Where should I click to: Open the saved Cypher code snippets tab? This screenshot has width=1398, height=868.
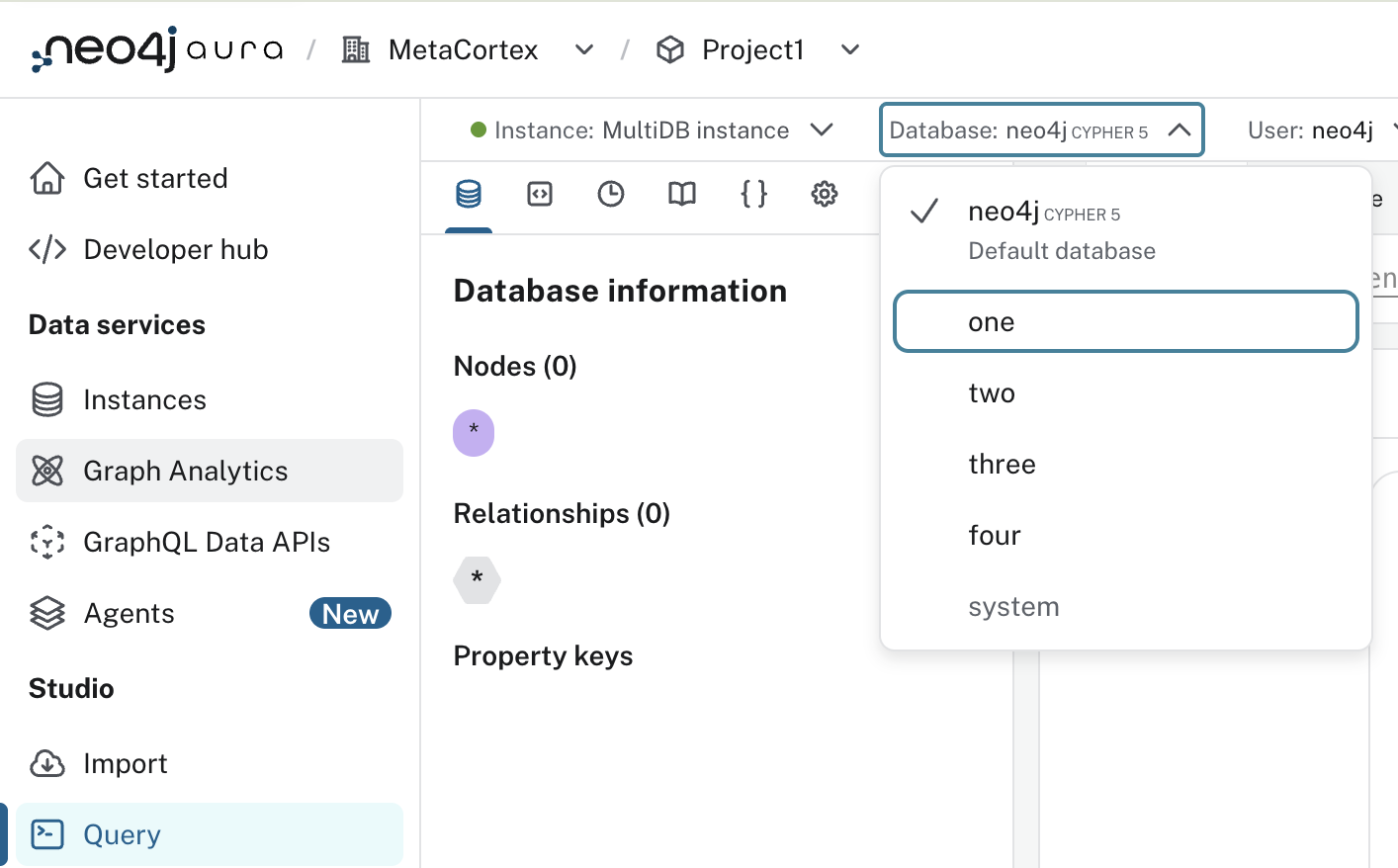coord(540,194)
